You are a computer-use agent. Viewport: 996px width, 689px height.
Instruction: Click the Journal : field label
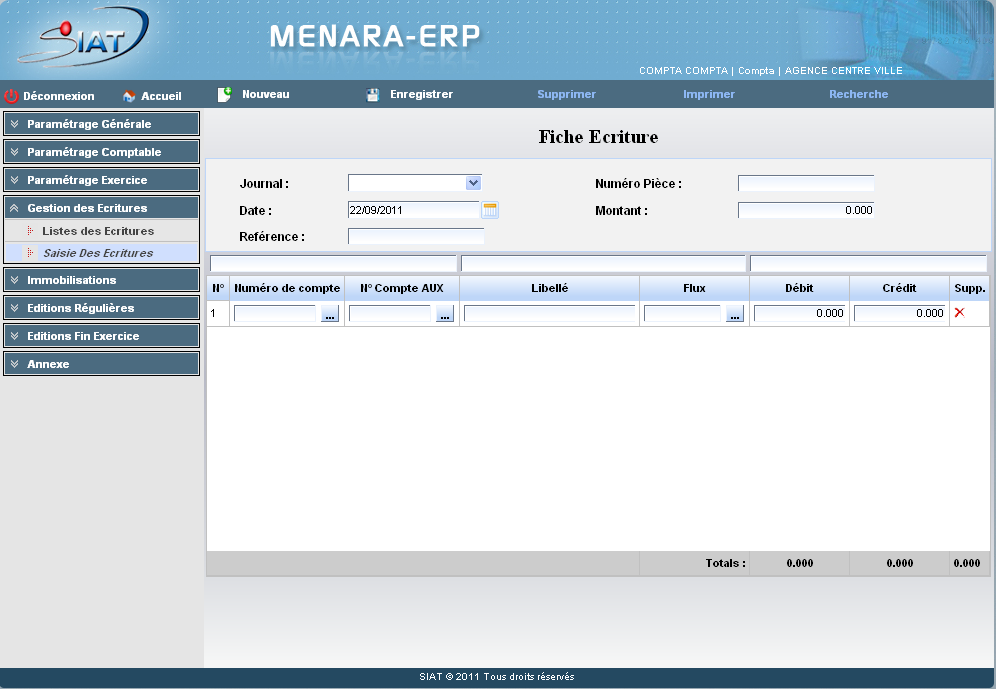click(264, 184)
